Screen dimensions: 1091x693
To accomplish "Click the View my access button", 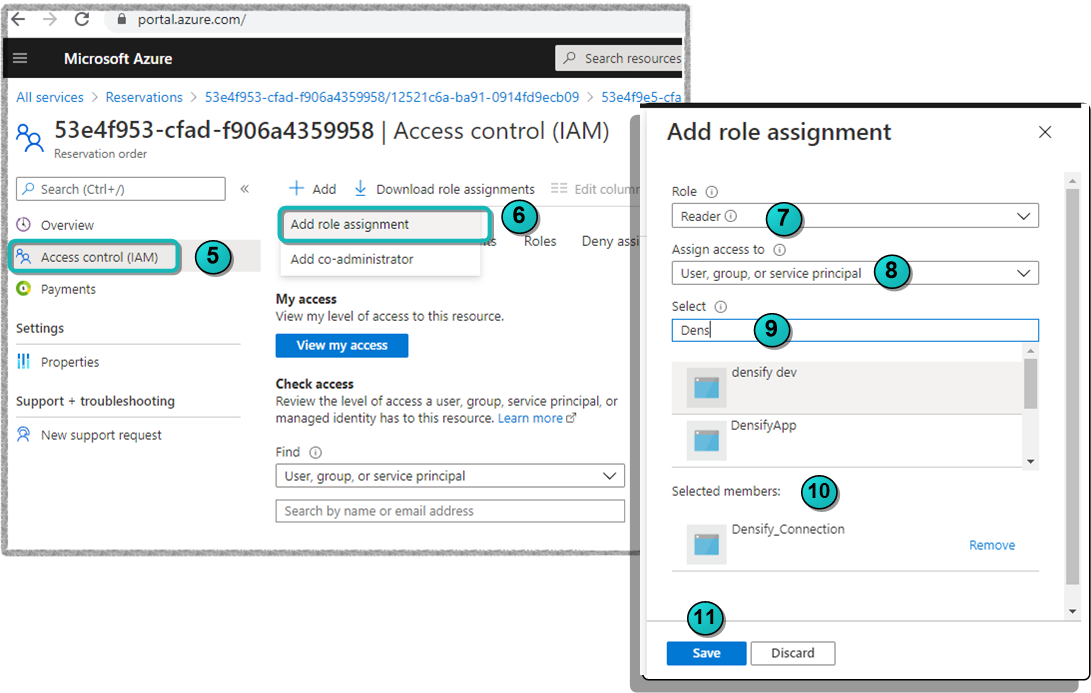I will point(342,346).
